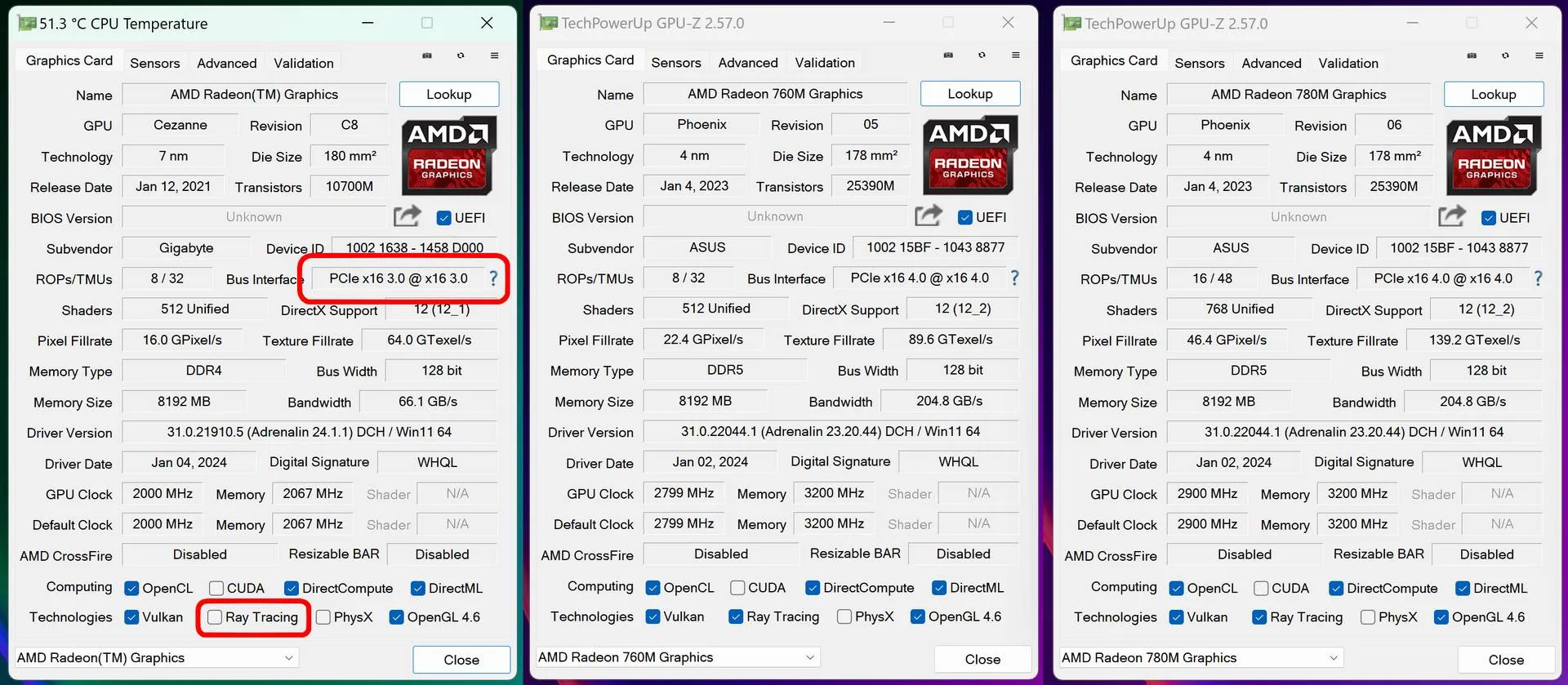Toggle CUDA checkbox in the 780M window
1568x685 pixels.
(x=1261, y=589)
